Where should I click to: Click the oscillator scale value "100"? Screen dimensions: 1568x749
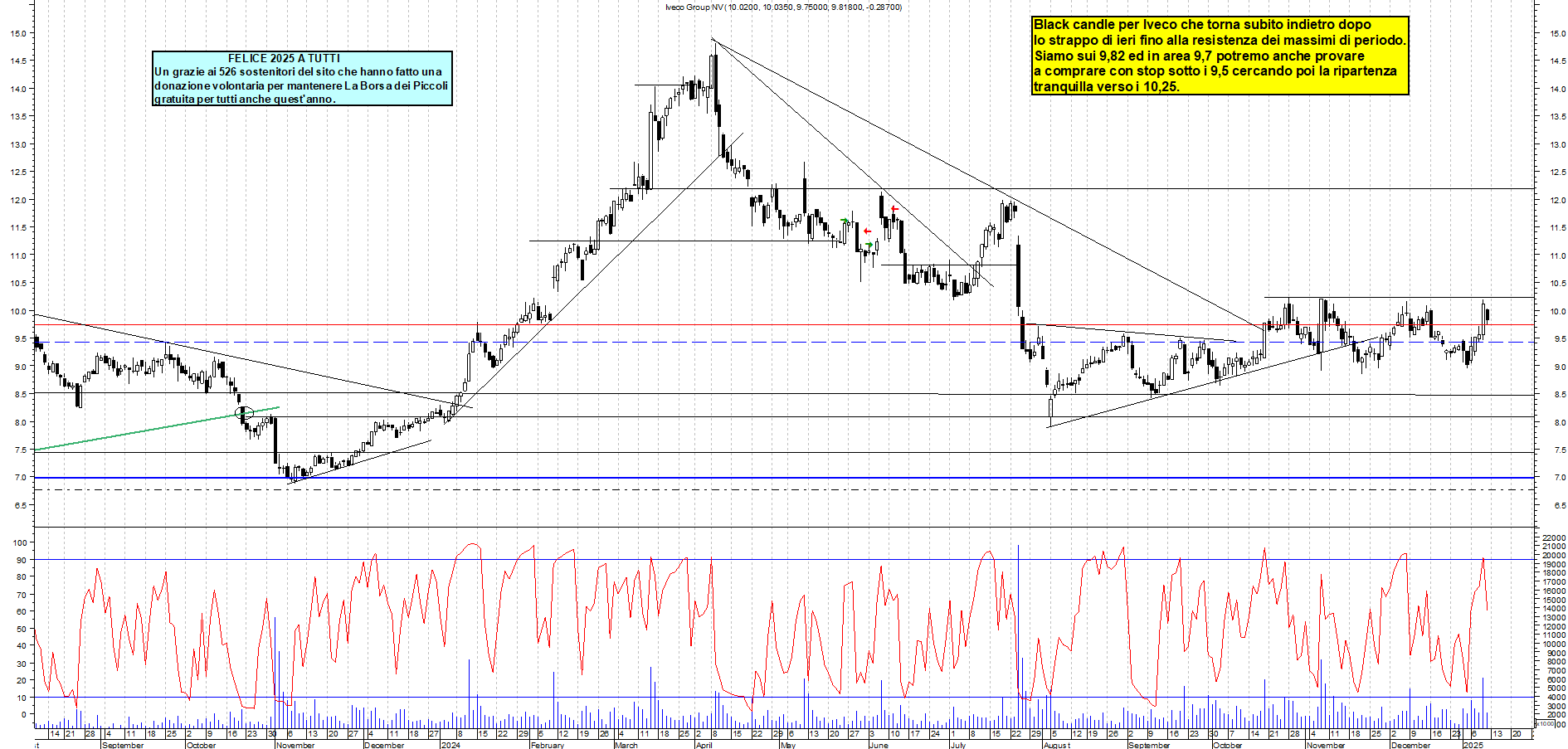pyautogui.click(x=20, y=542)
